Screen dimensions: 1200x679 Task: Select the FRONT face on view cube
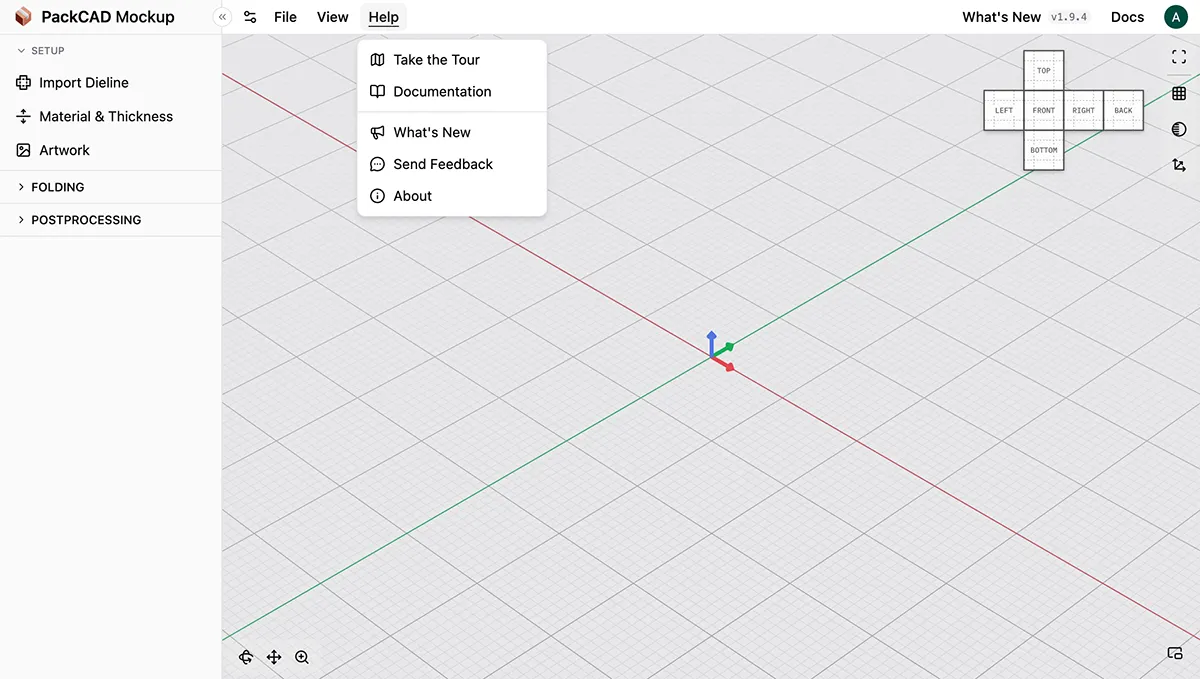(x=1044, y=111)
